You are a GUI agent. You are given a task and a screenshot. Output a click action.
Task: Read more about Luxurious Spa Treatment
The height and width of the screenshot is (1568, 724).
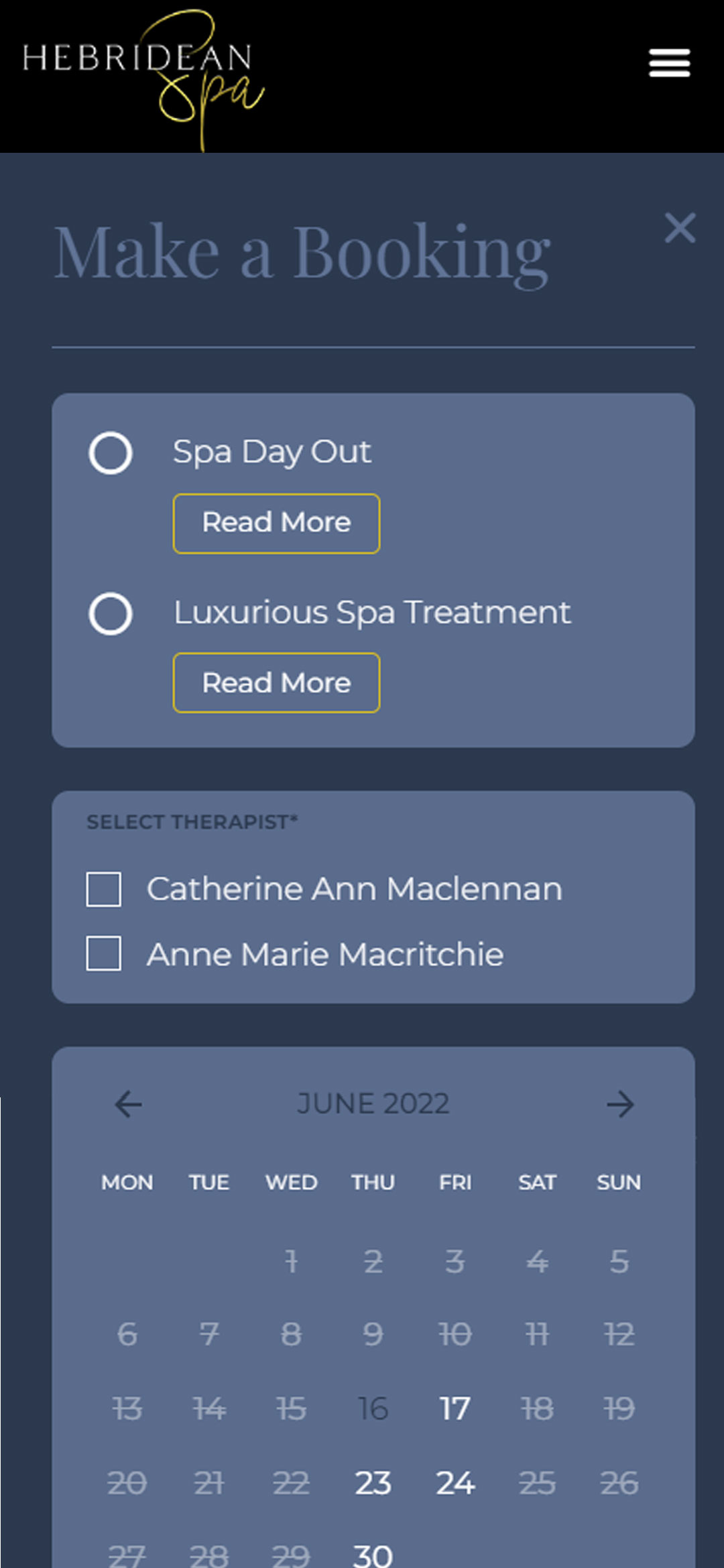276,683
